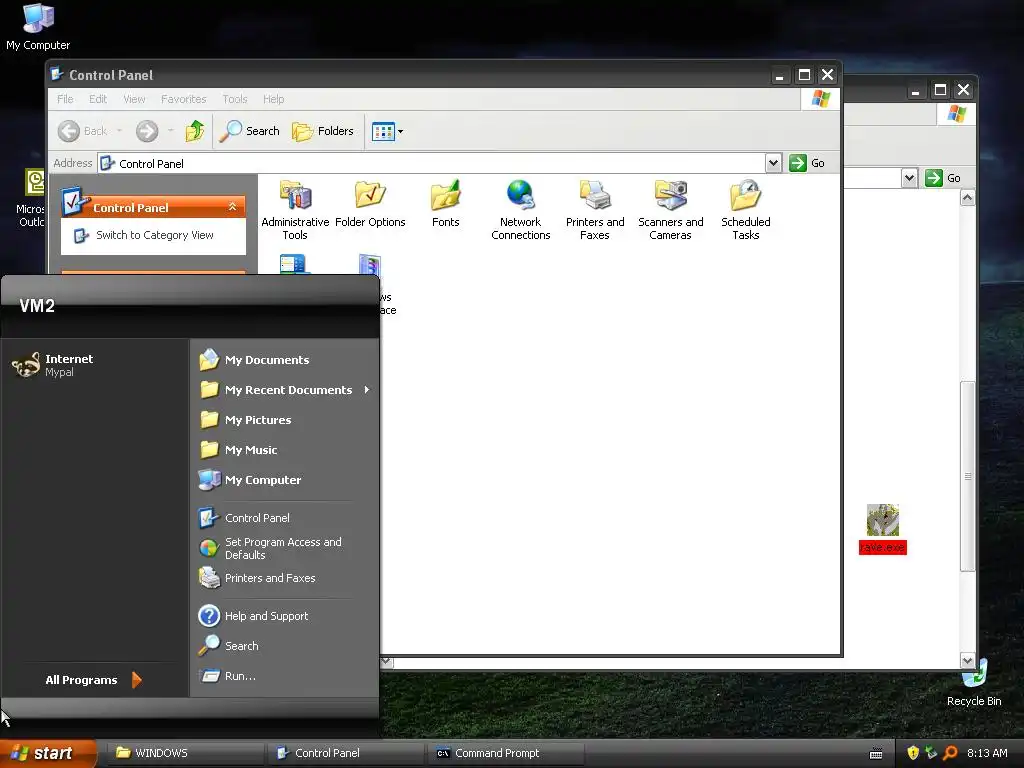Click the on-screen keyboard tray icon
The height and width of the screenshot is (768, 1024).
click(876, 754)
